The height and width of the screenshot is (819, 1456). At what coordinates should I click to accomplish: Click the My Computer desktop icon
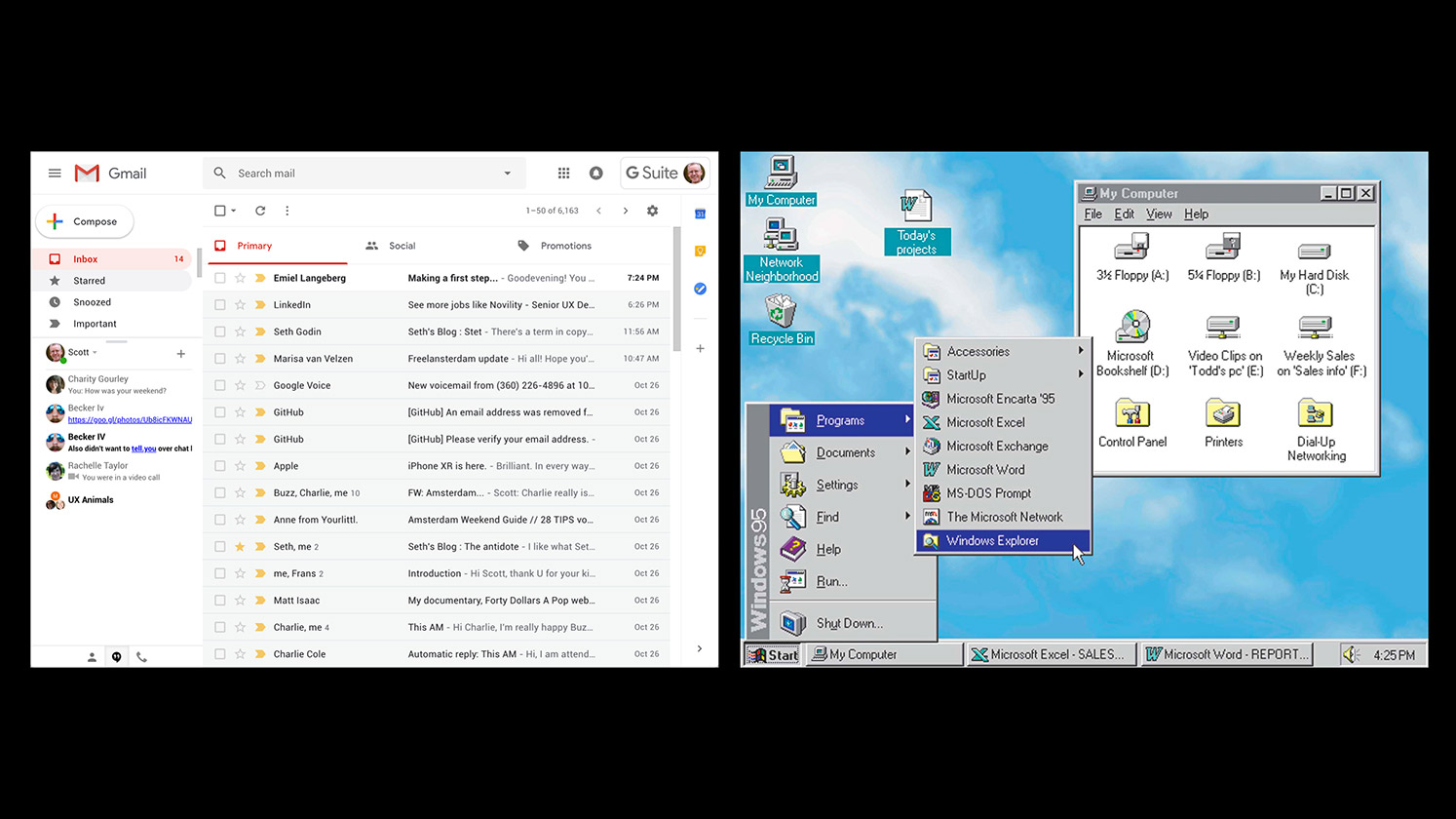click(781, 180)
